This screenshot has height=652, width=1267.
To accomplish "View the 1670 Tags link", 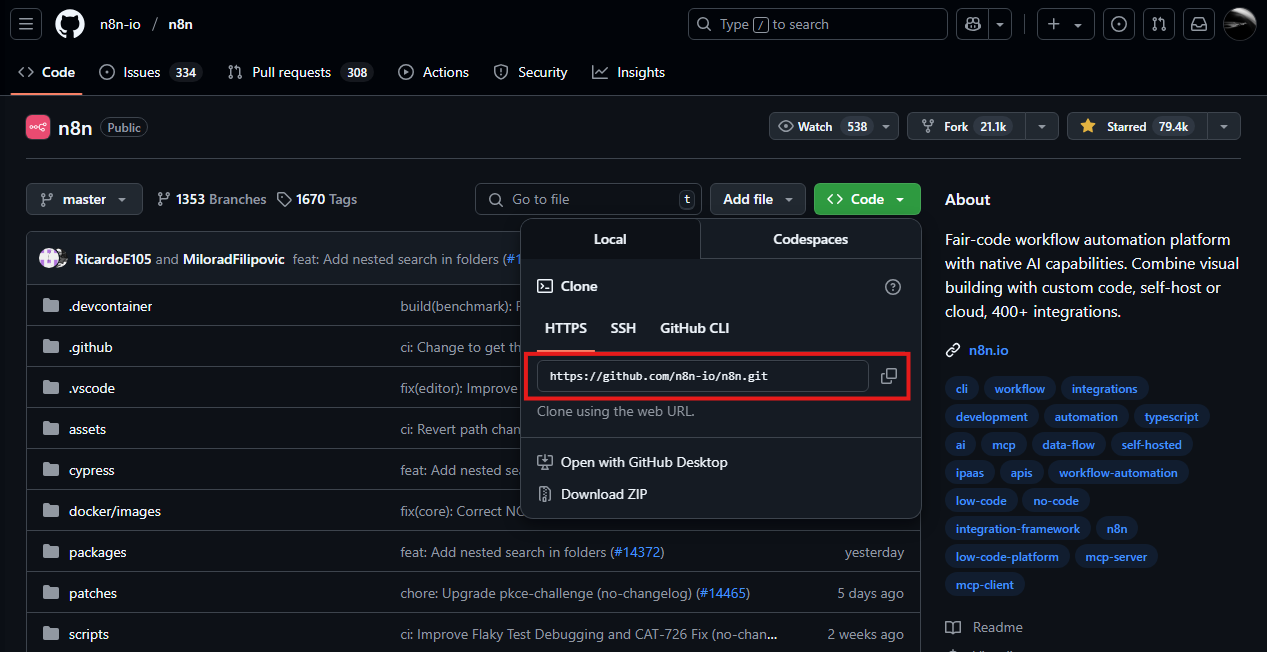I will tap(317, 199).
